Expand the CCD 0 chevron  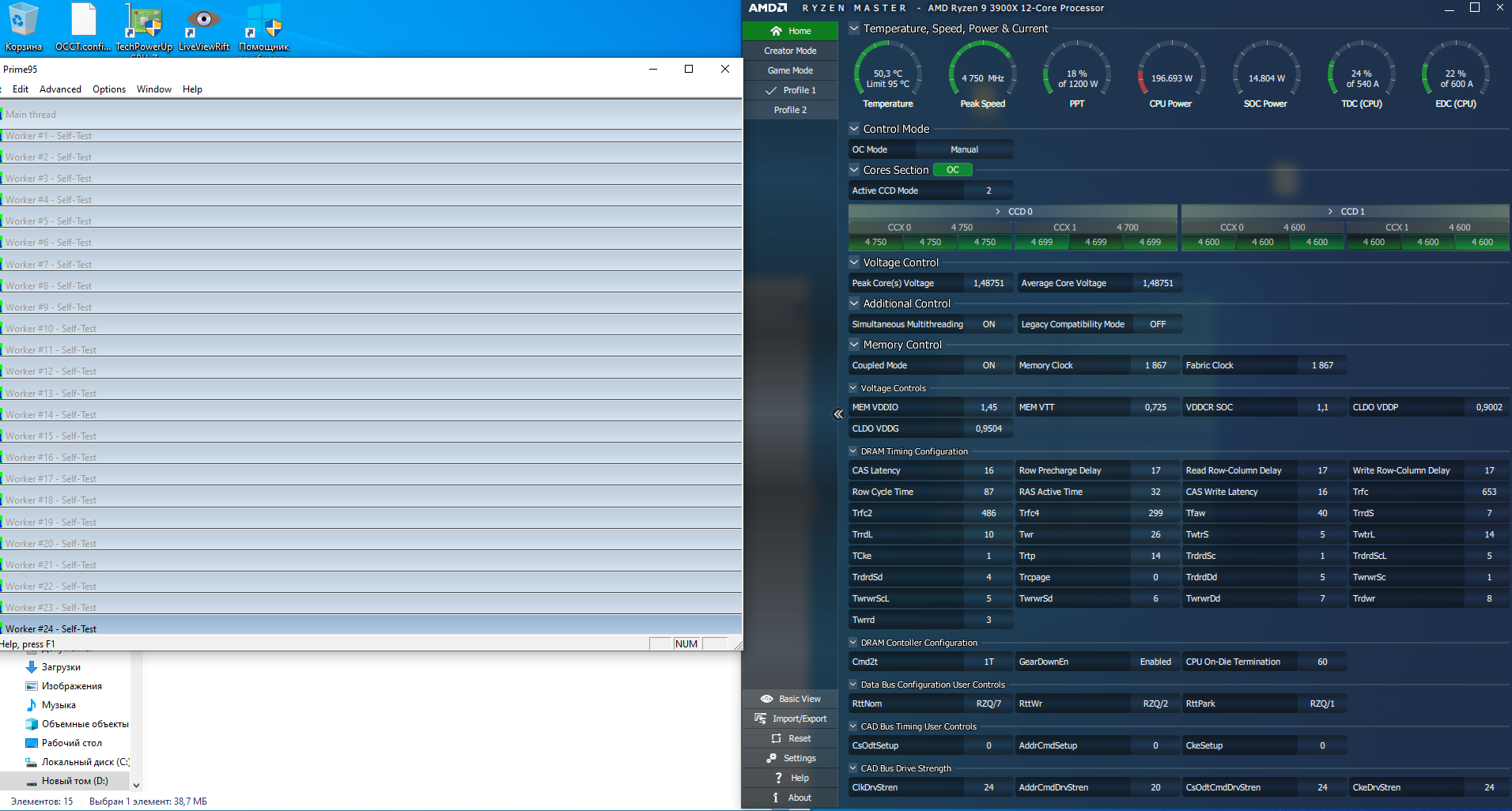(x=998, y=212)
